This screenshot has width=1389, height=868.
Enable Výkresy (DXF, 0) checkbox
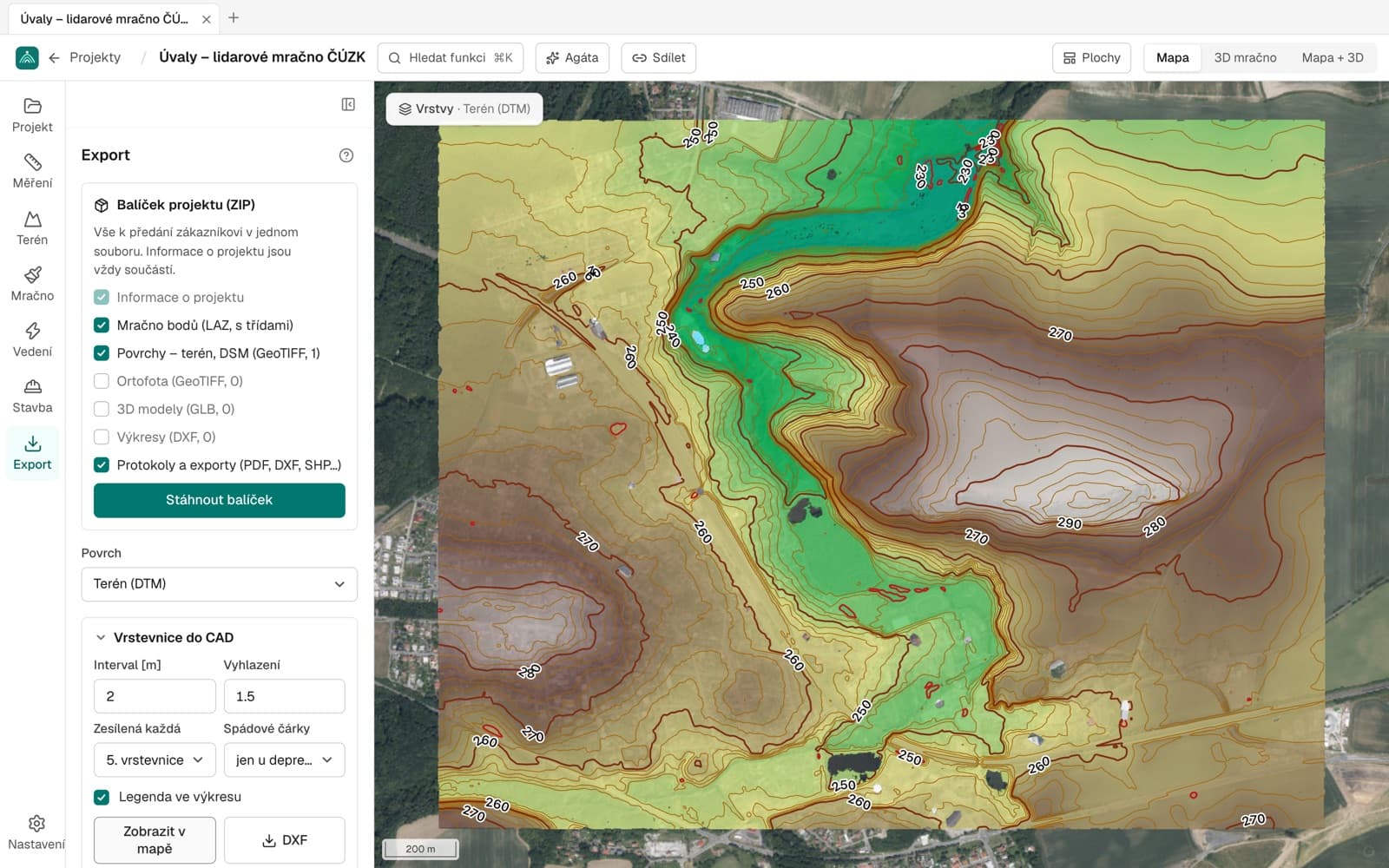(x=102, y=437)
